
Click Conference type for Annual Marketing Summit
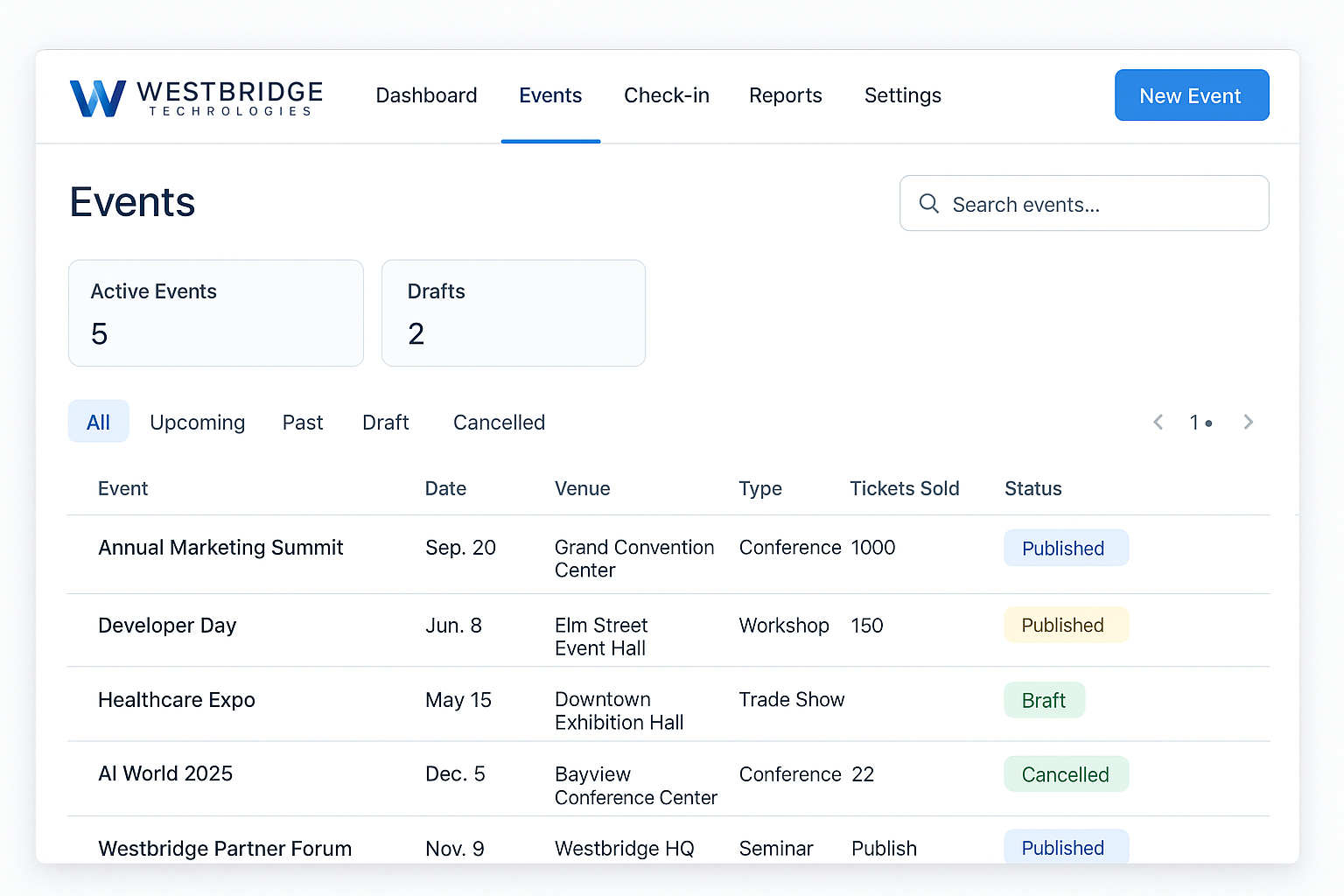[790, 548]
